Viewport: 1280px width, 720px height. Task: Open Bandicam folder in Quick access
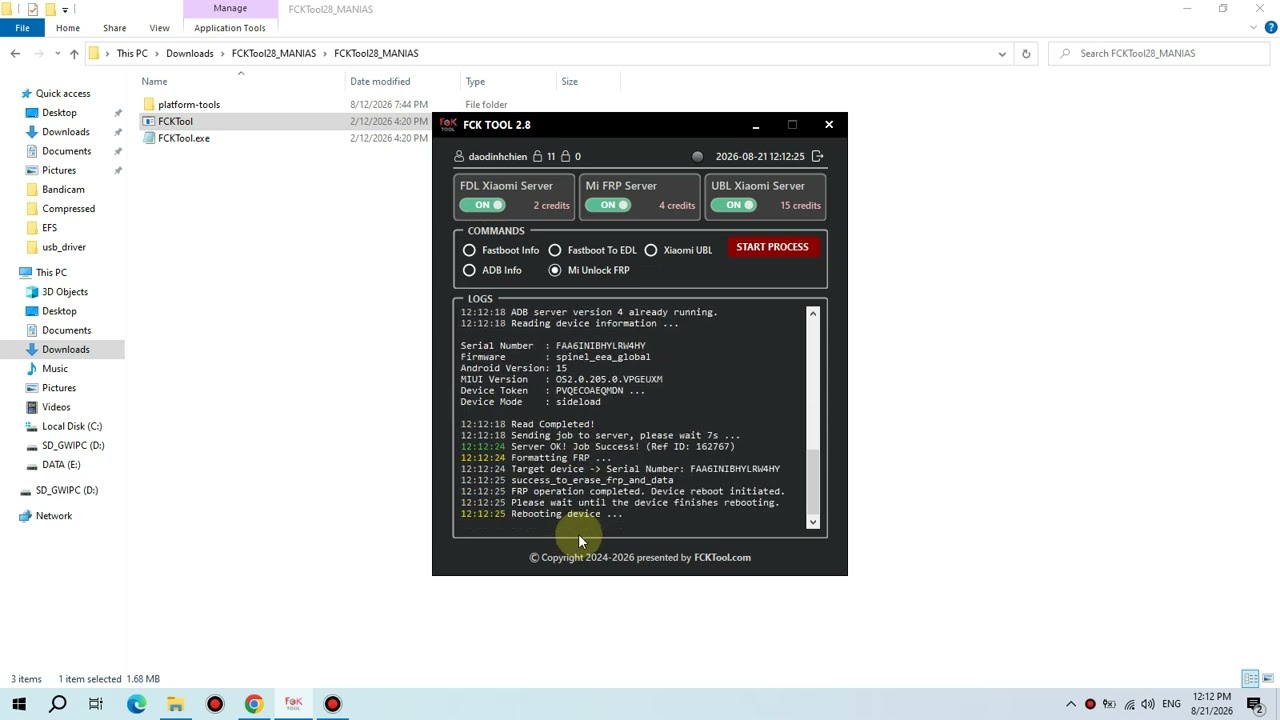pyautogui.click(x=63, y=189)
